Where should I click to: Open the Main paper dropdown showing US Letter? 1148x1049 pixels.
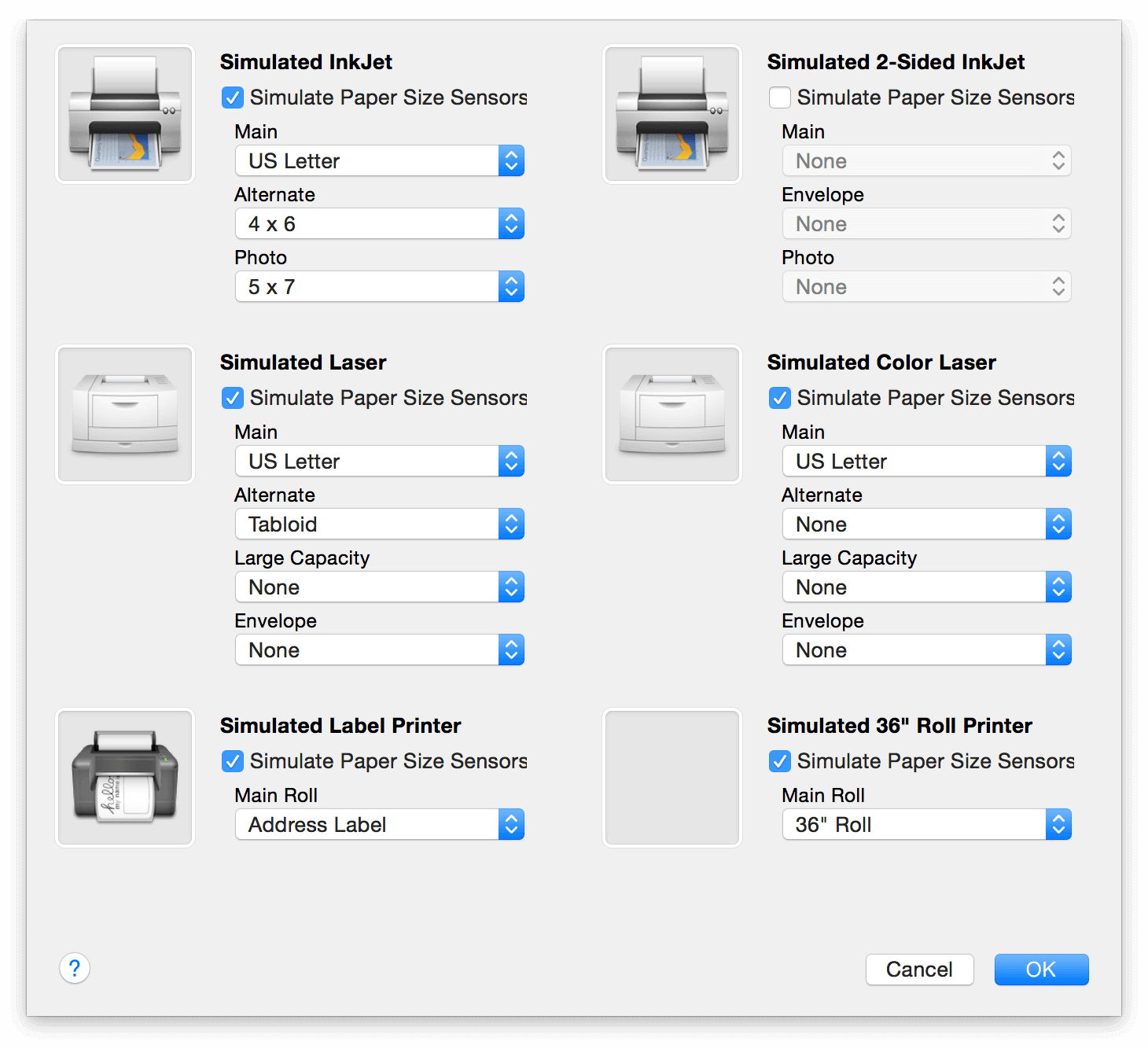[x=380, y=160]
